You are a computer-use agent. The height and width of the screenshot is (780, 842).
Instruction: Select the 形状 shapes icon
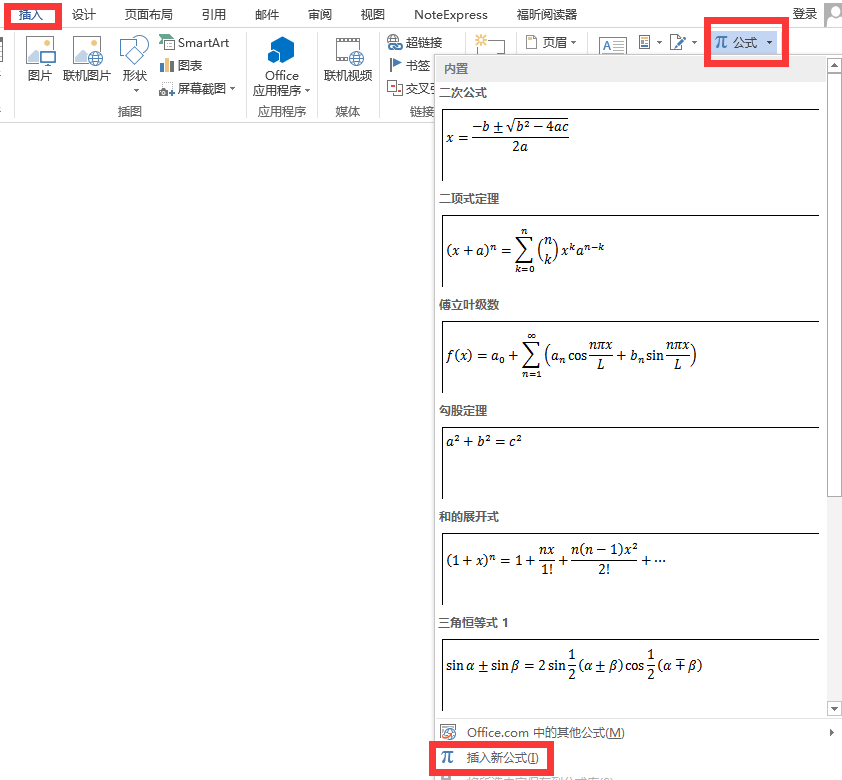134,63
